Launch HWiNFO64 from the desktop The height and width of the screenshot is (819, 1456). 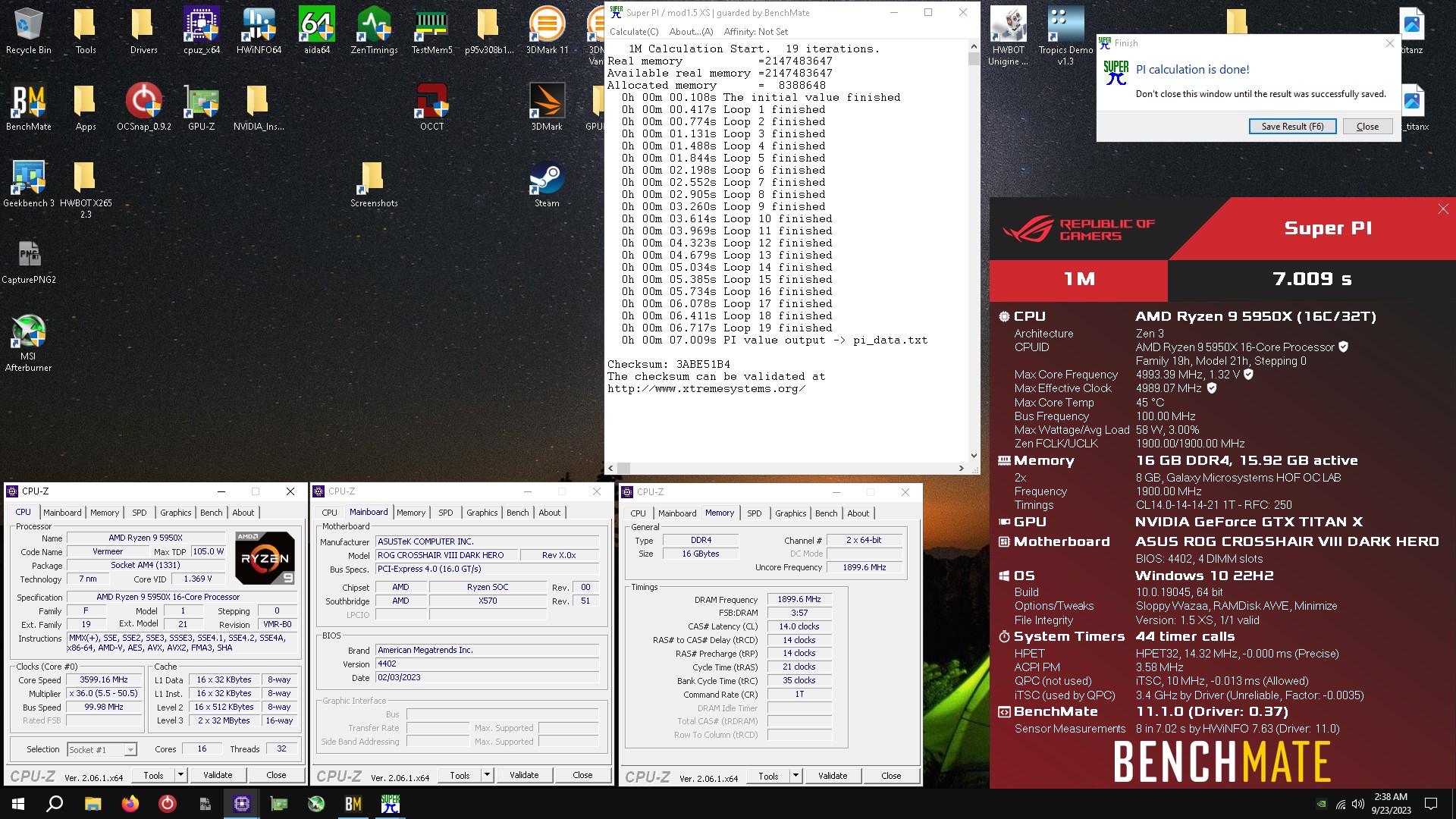click(259, 31)
